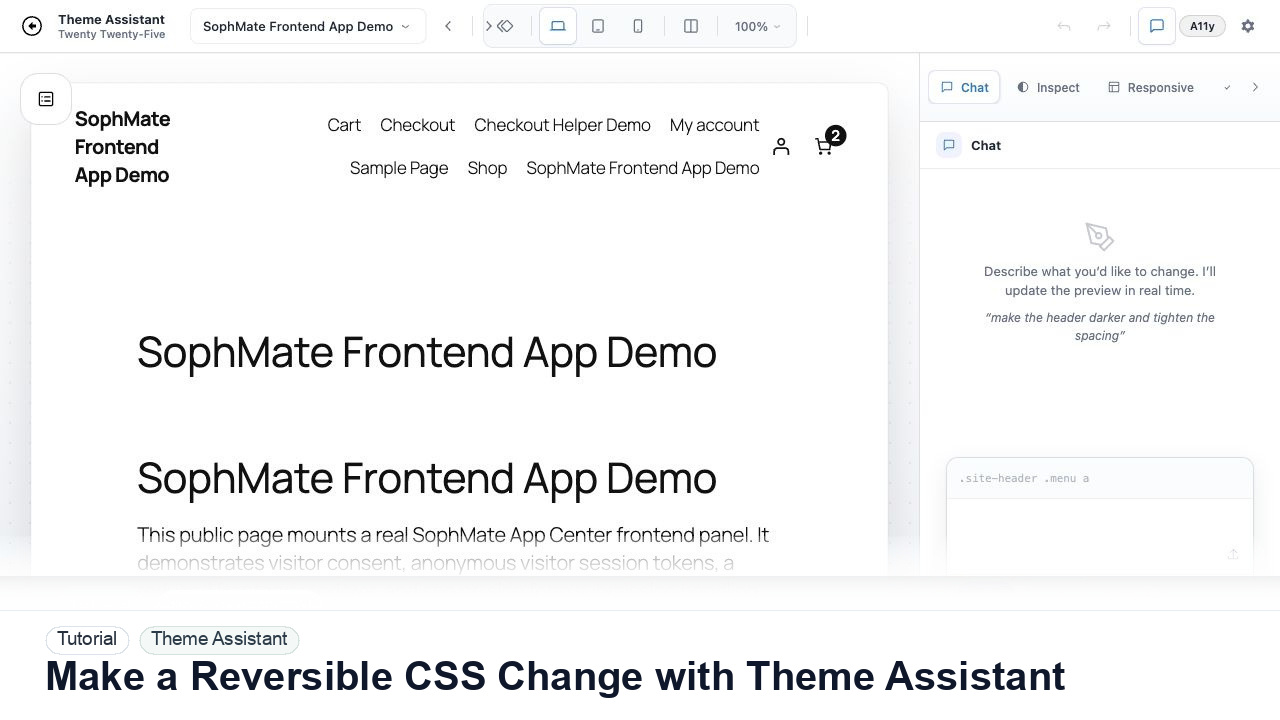Select the Chat tab

[x=965, y=87]
